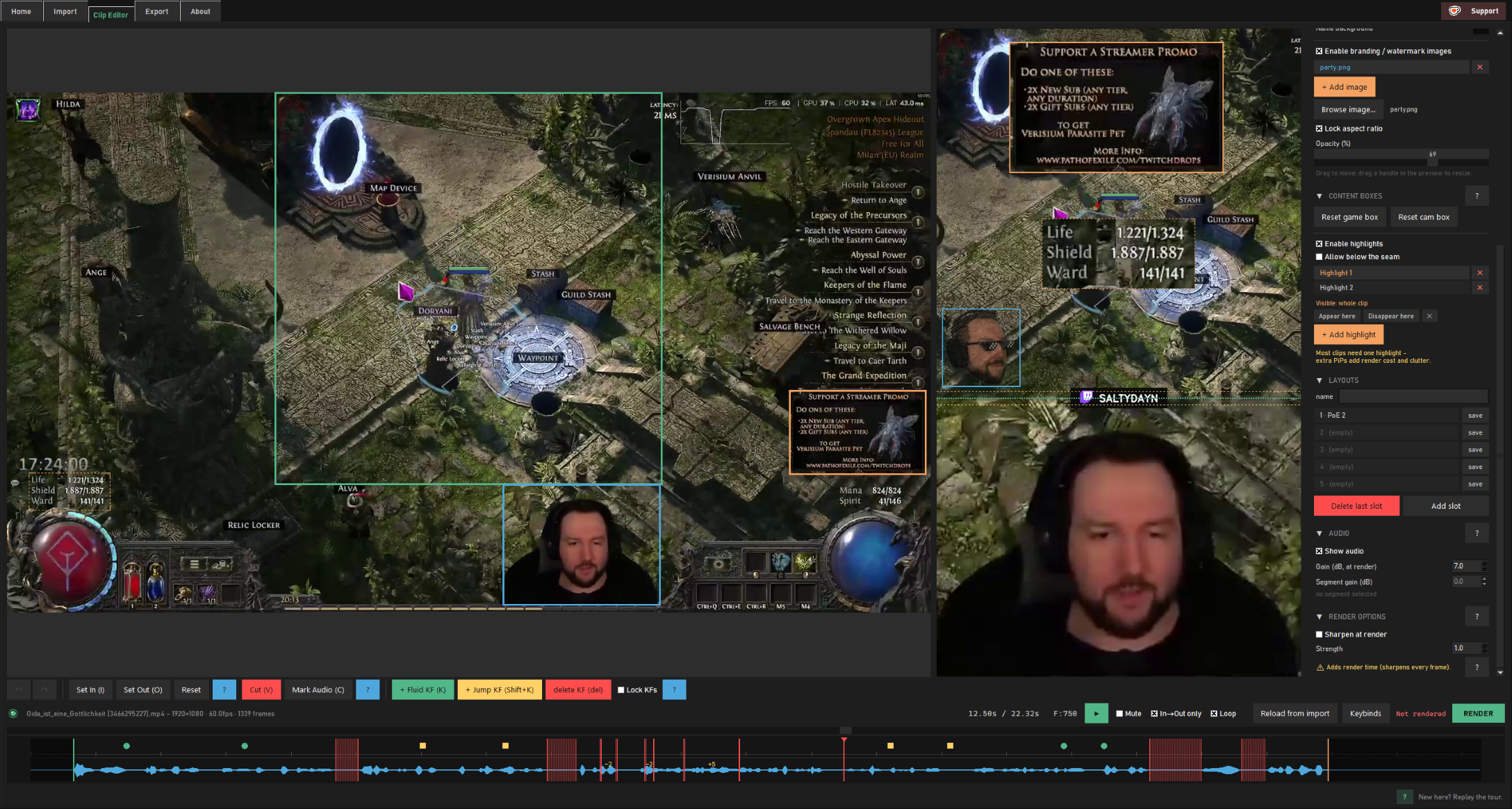Switch to the Home tab
The height and width of the screenshot is (809, 1512).
pos(21,11)
